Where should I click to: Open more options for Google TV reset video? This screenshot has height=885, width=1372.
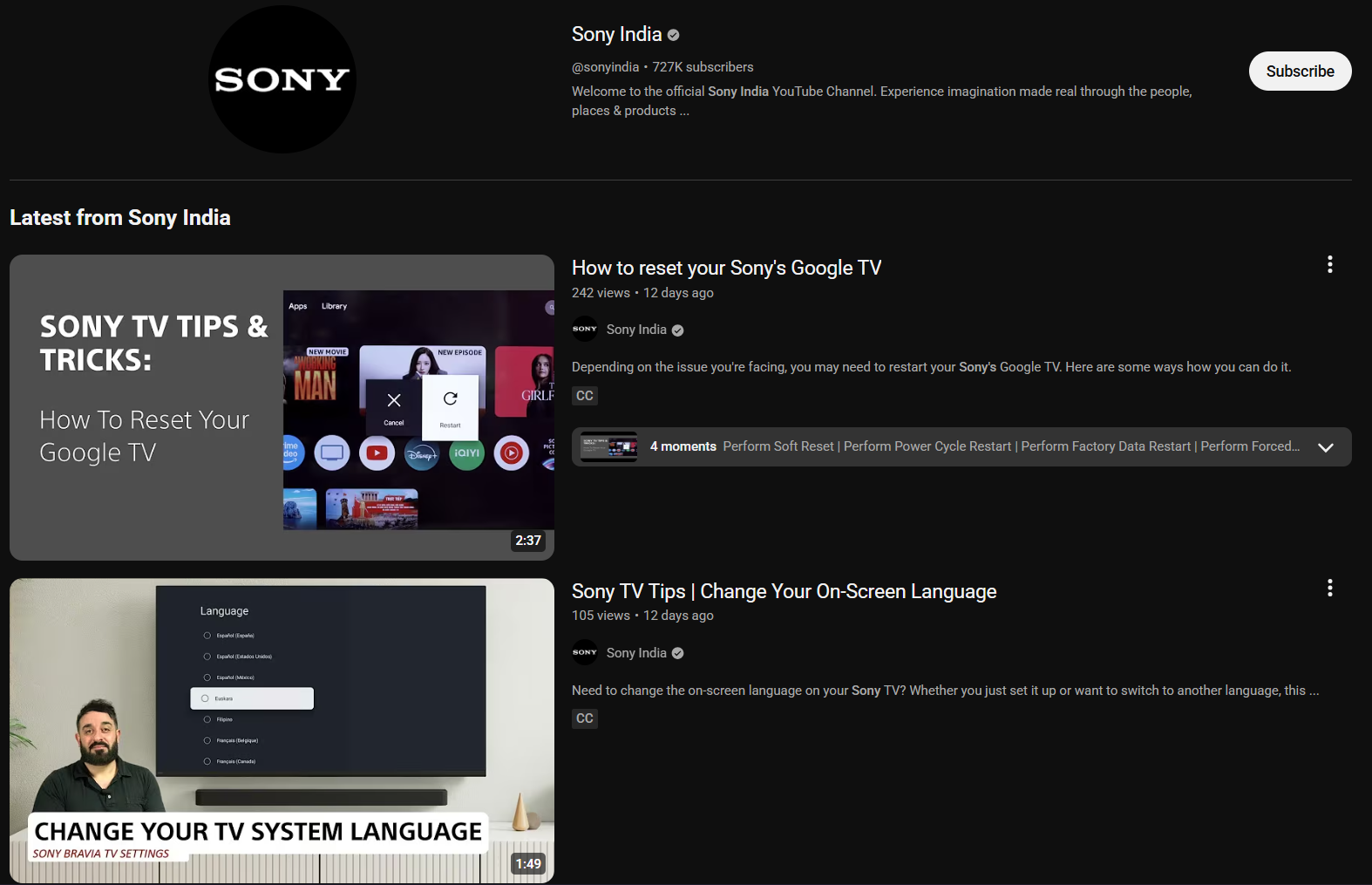click(1329, 264)
